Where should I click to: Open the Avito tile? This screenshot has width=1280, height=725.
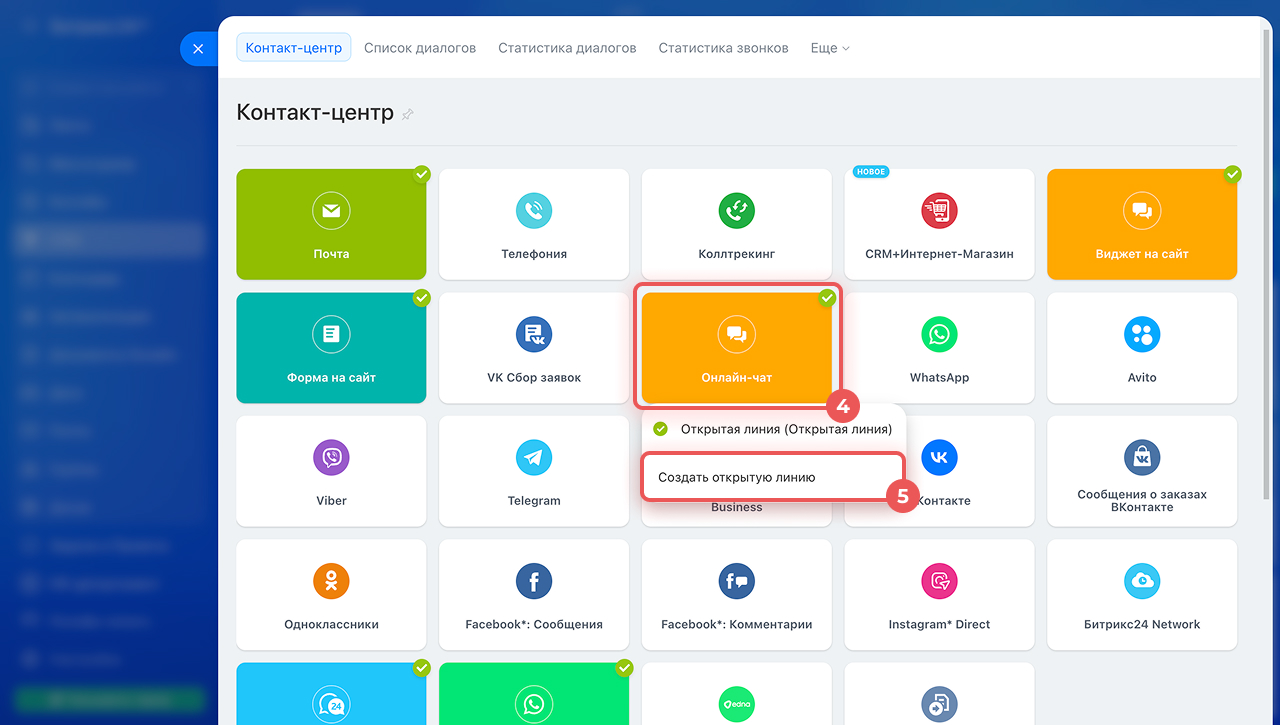(1142, 348)
